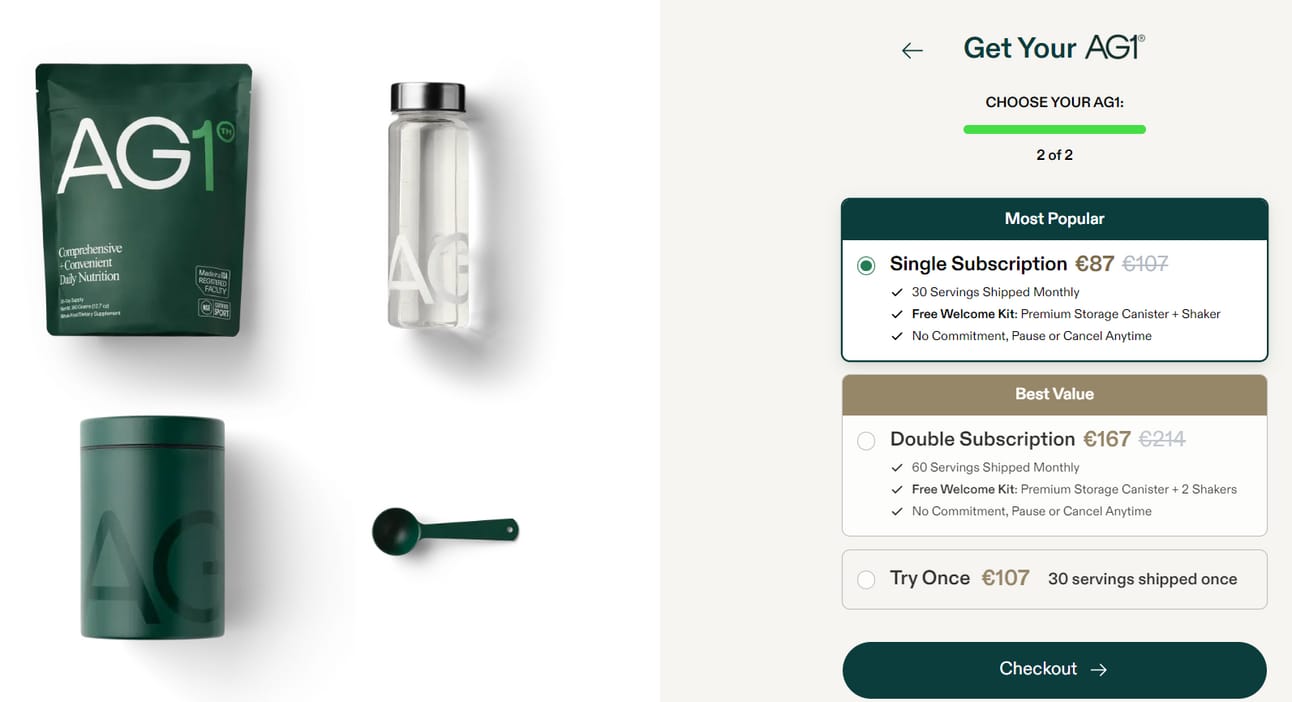The image size is (1292, 702).
Task: Click the 60 Servings Shipped Monthly checkmark
Action: [x=897, y=467]
